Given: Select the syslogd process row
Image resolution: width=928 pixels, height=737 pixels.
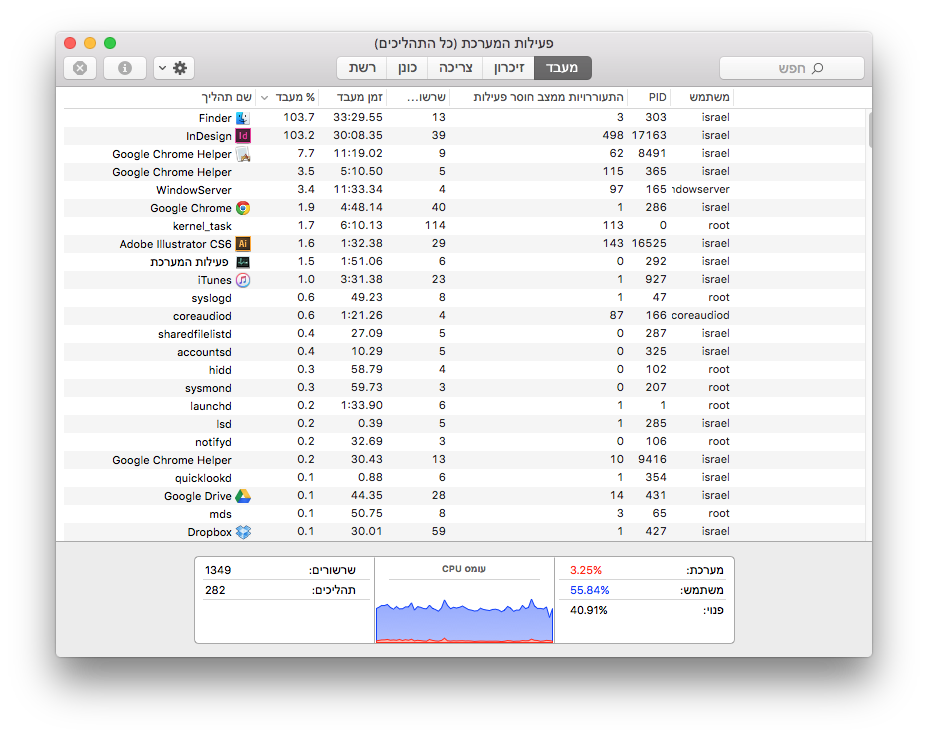Looking at the screenshot, I should tap(464, 298).
